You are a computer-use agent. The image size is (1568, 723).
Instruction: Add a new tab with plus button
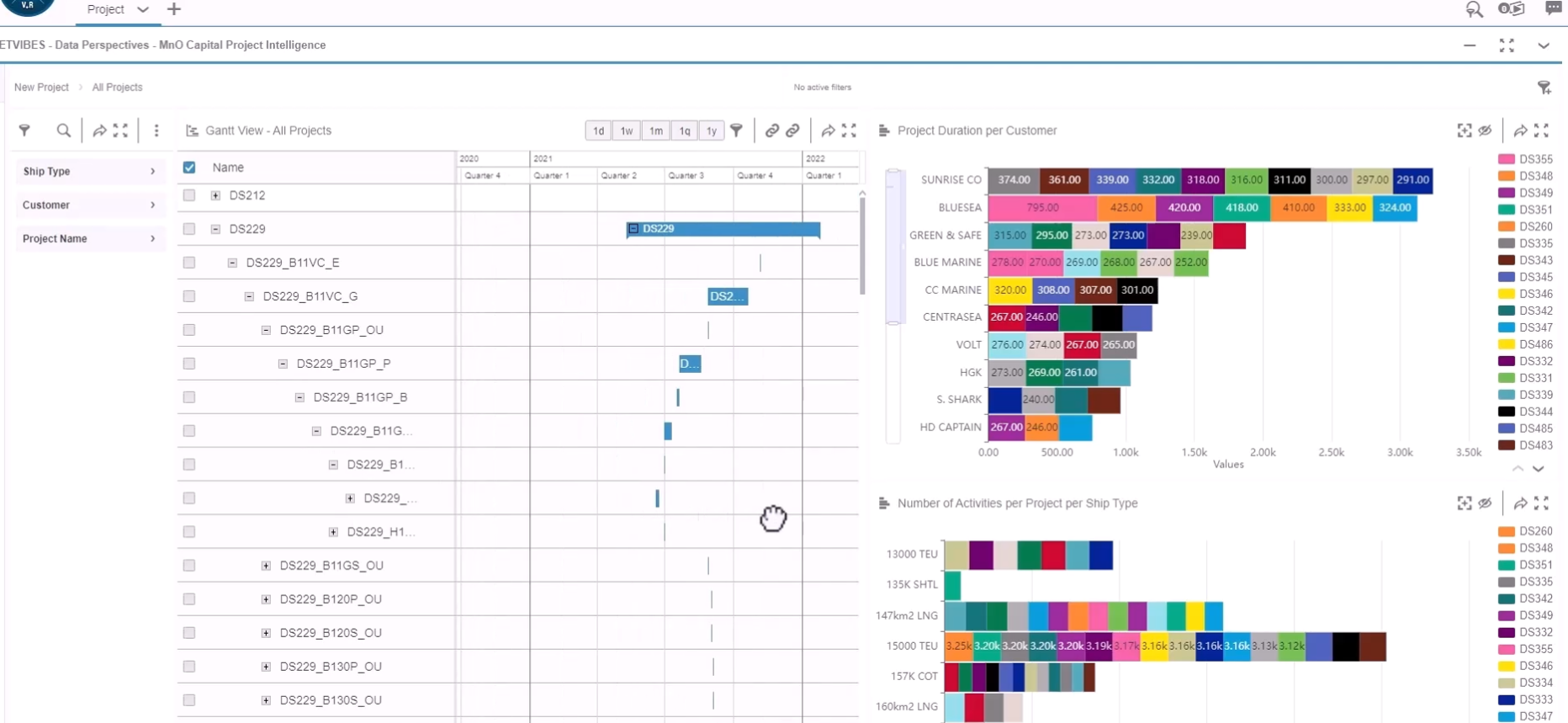[174, 9]
